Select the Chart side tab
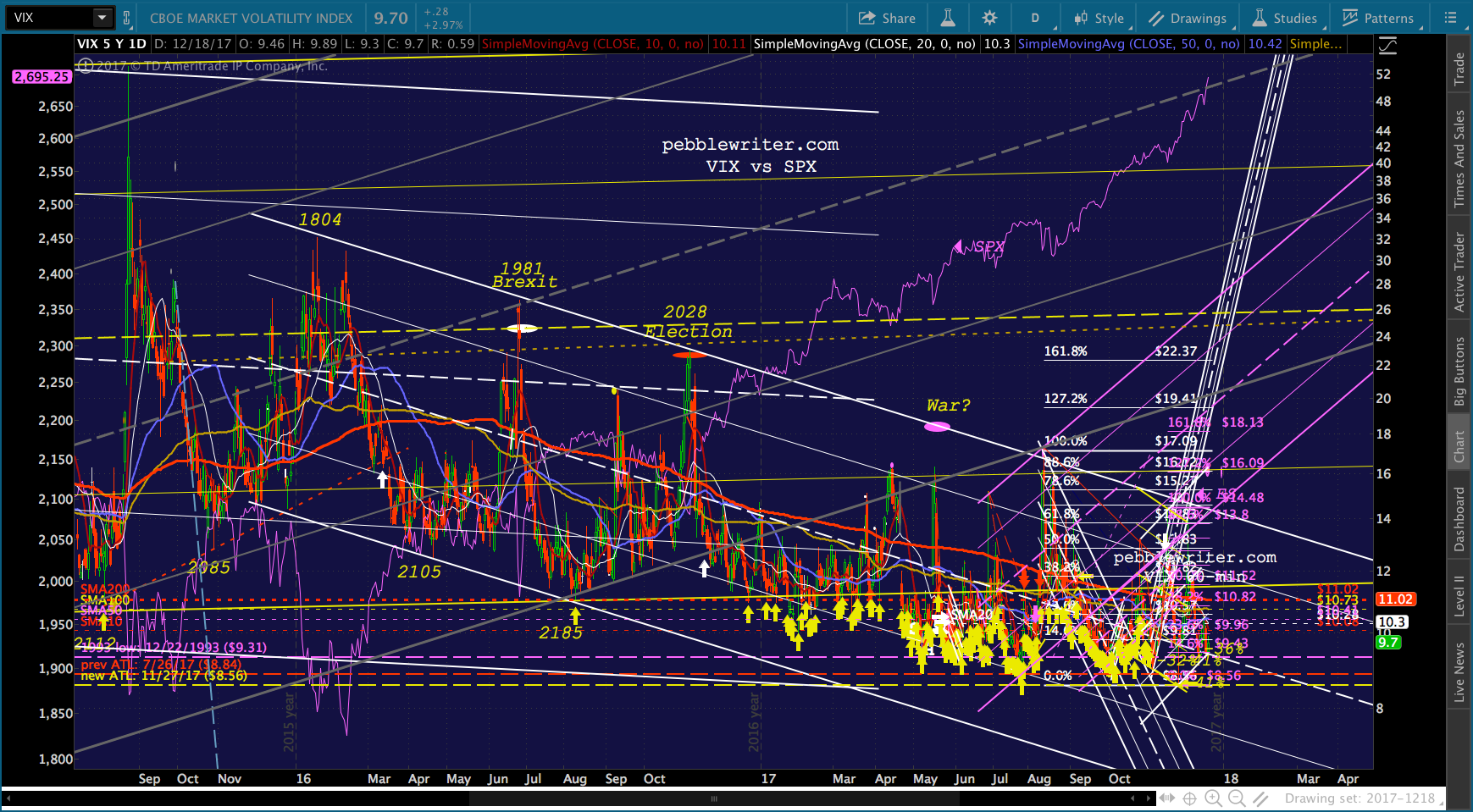 pos(1459,447)
